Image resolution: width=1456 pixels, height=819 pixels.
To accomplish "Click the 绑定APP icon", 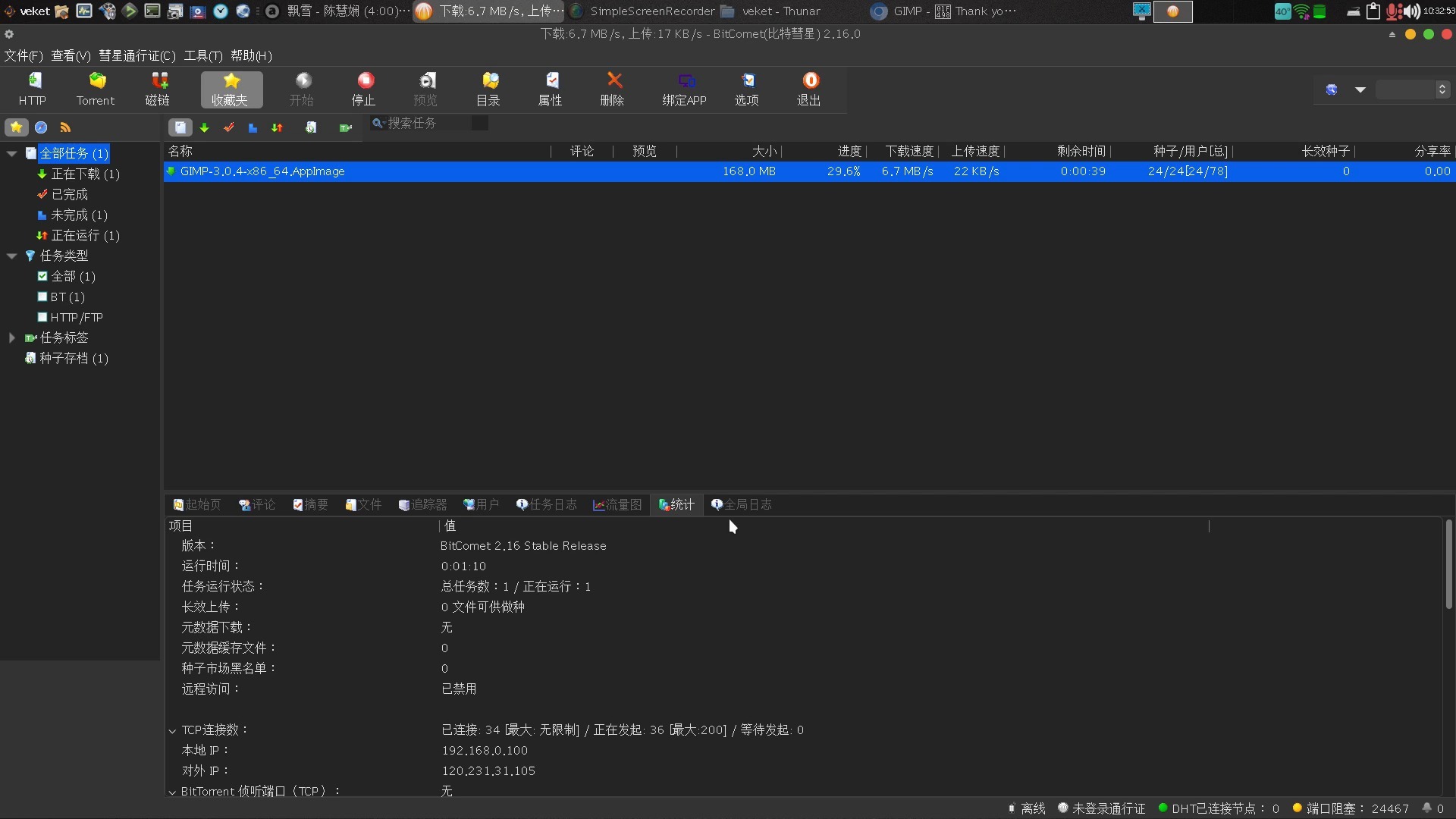I will (x=685, y=89).
